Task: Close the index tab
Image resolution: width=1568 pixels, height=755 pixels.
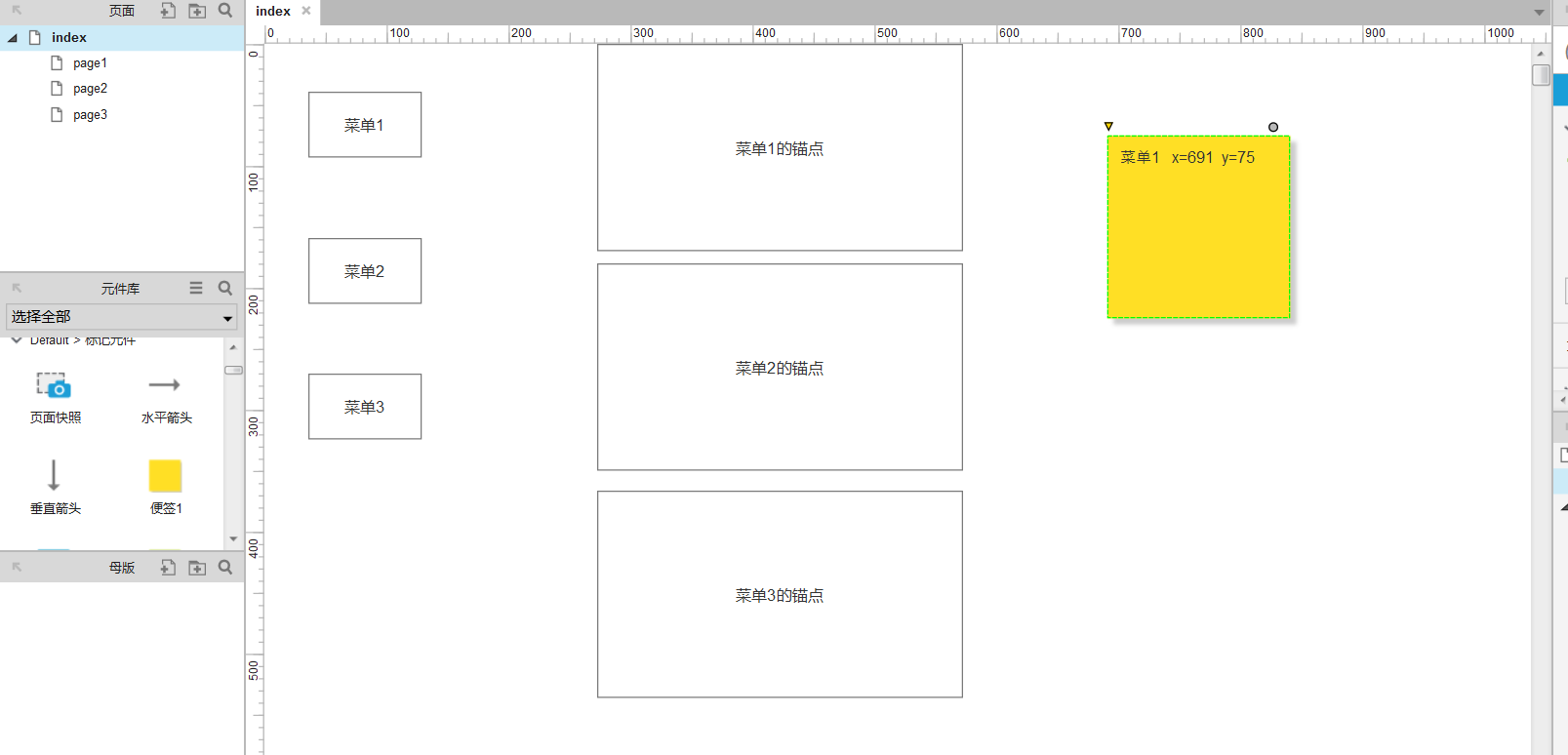Action: tap(306, 11)
